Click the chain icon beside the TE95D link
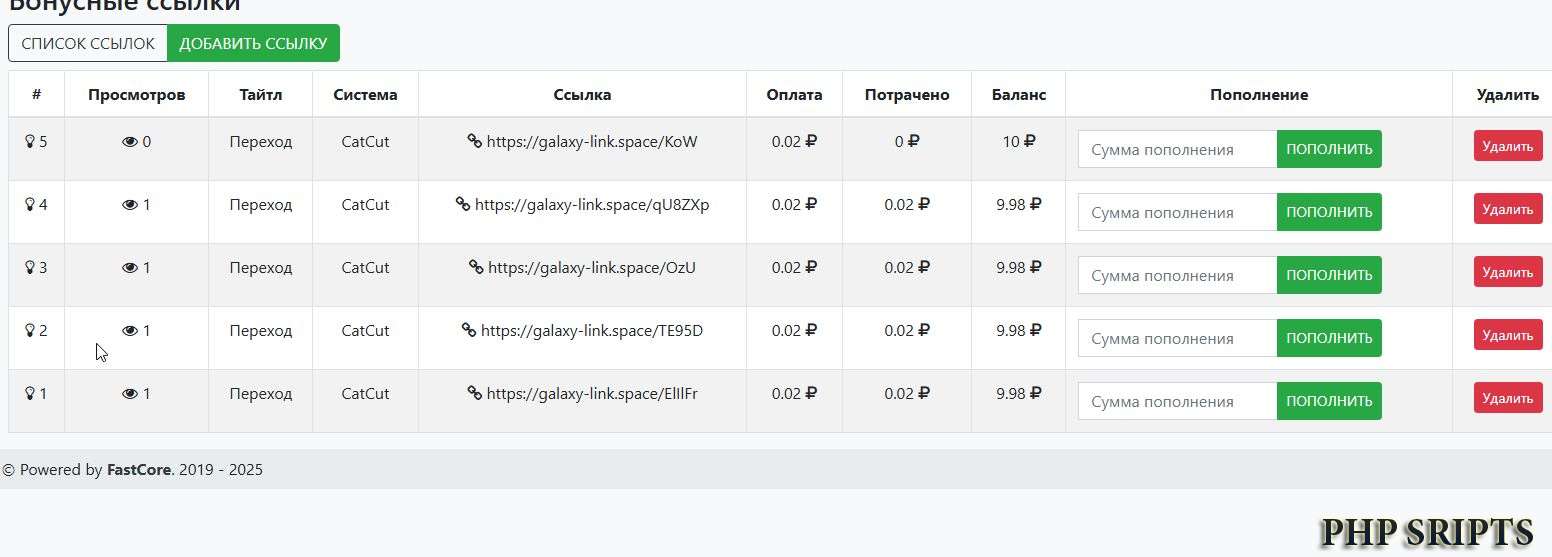This screenshot has width=1552, height=557. click(x=469, y=331)
